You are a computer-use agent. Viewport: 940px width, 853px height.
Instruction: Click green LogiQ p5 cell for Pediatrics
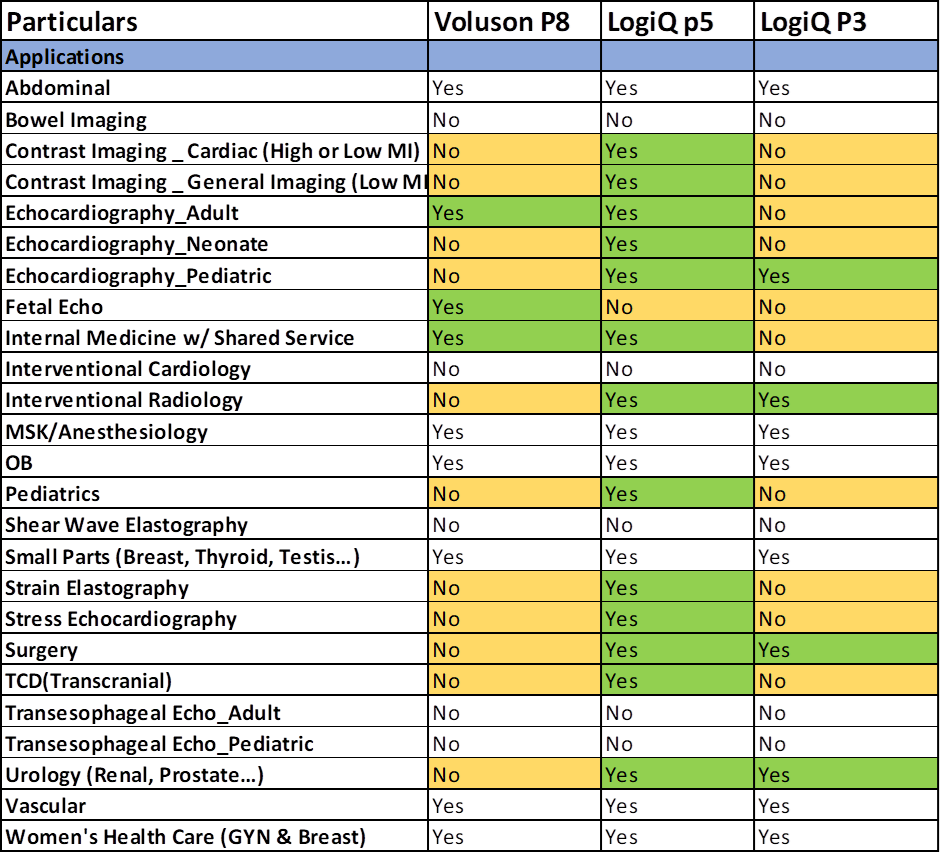point(677,493)
